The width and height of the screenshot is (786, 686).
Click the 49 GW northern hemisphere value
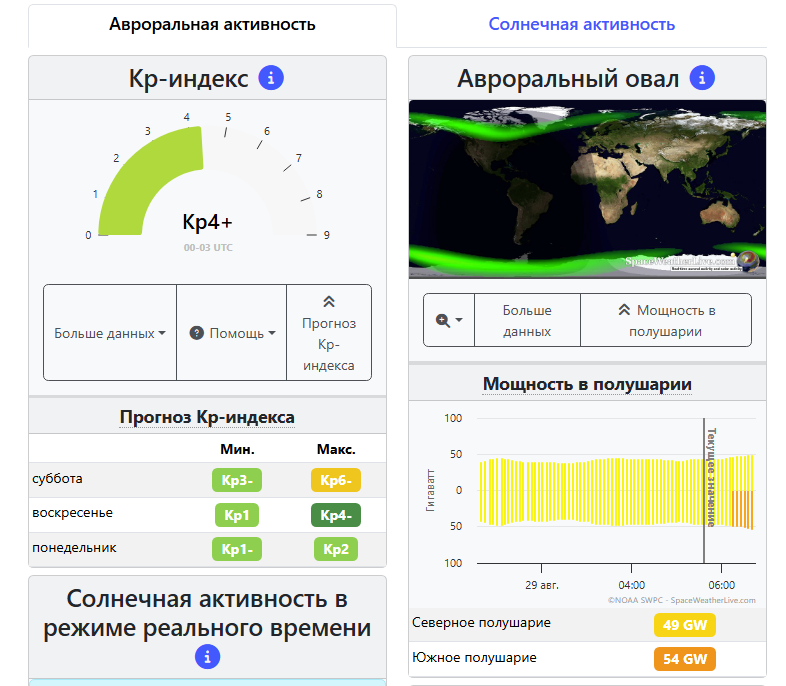[x=685, y=625]
